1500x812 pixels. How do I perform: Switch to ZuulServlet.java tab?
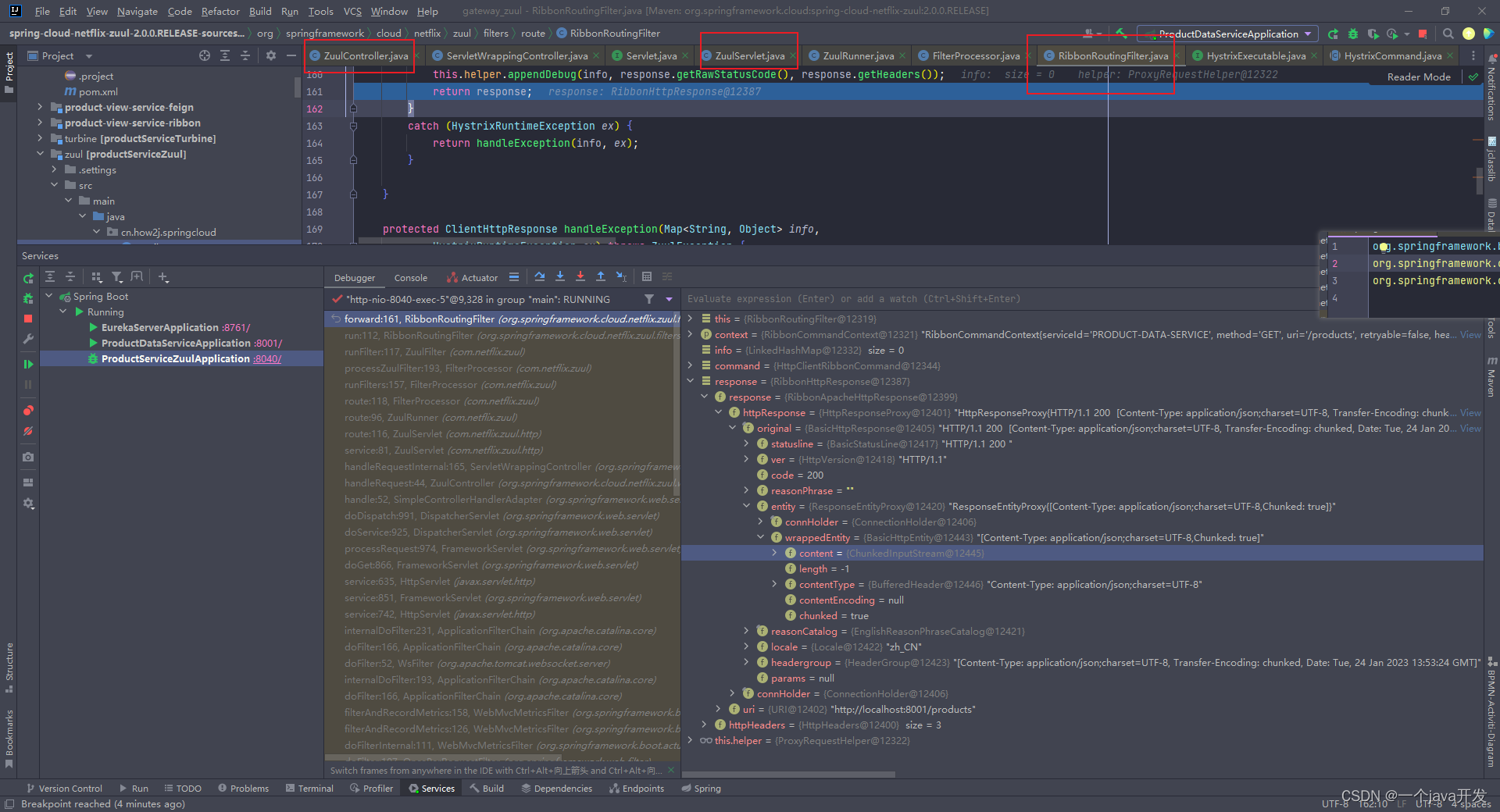tap(749, 55)
